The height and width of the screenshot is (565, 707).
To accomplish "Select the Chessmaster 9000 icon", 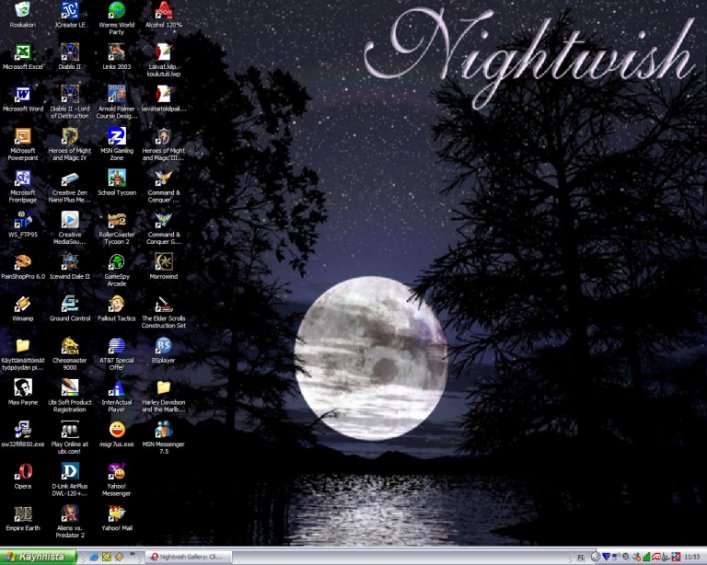I will (x=70, y=345).
